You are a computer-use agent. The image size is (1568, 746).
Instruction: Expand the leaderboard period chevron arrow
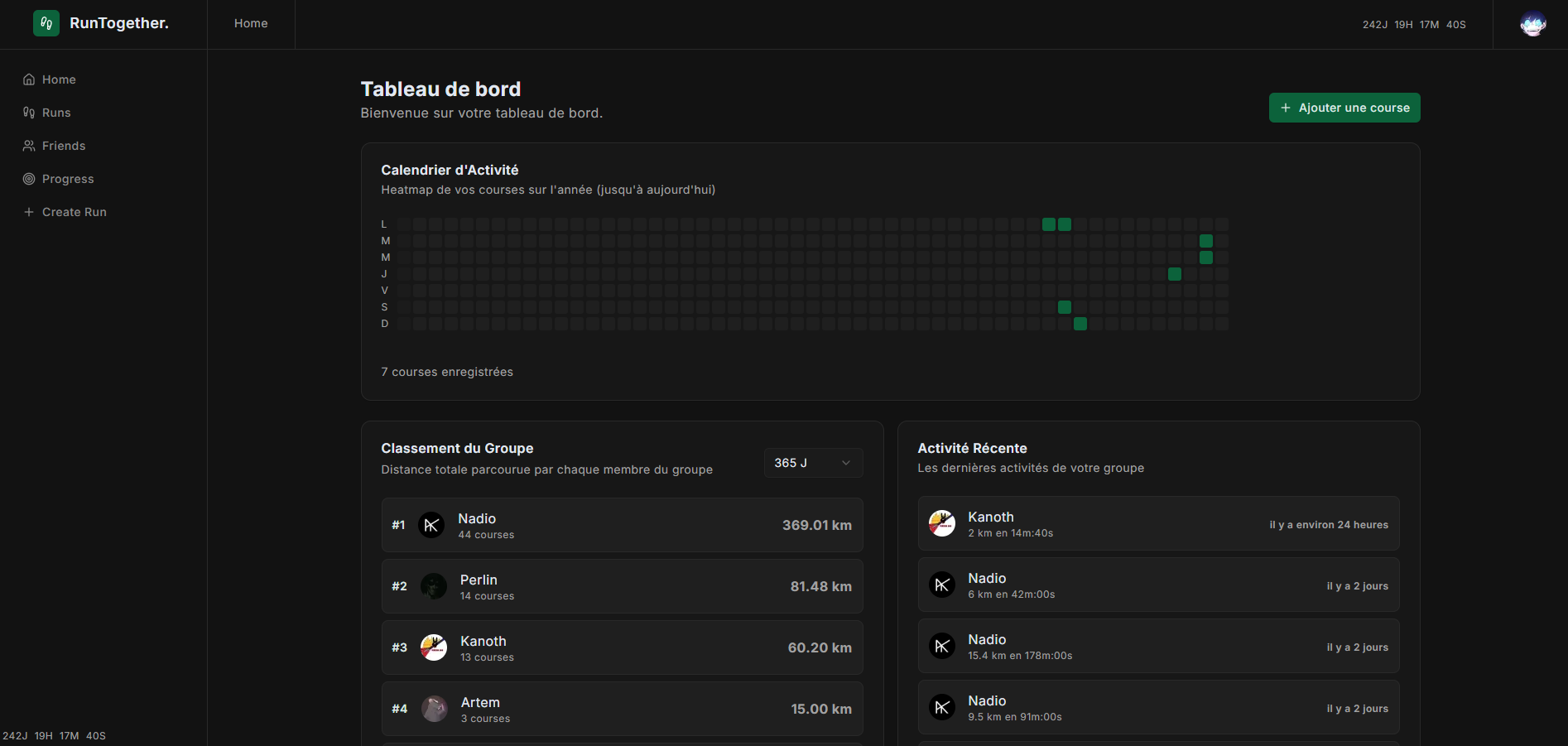(x=845, y=463)
